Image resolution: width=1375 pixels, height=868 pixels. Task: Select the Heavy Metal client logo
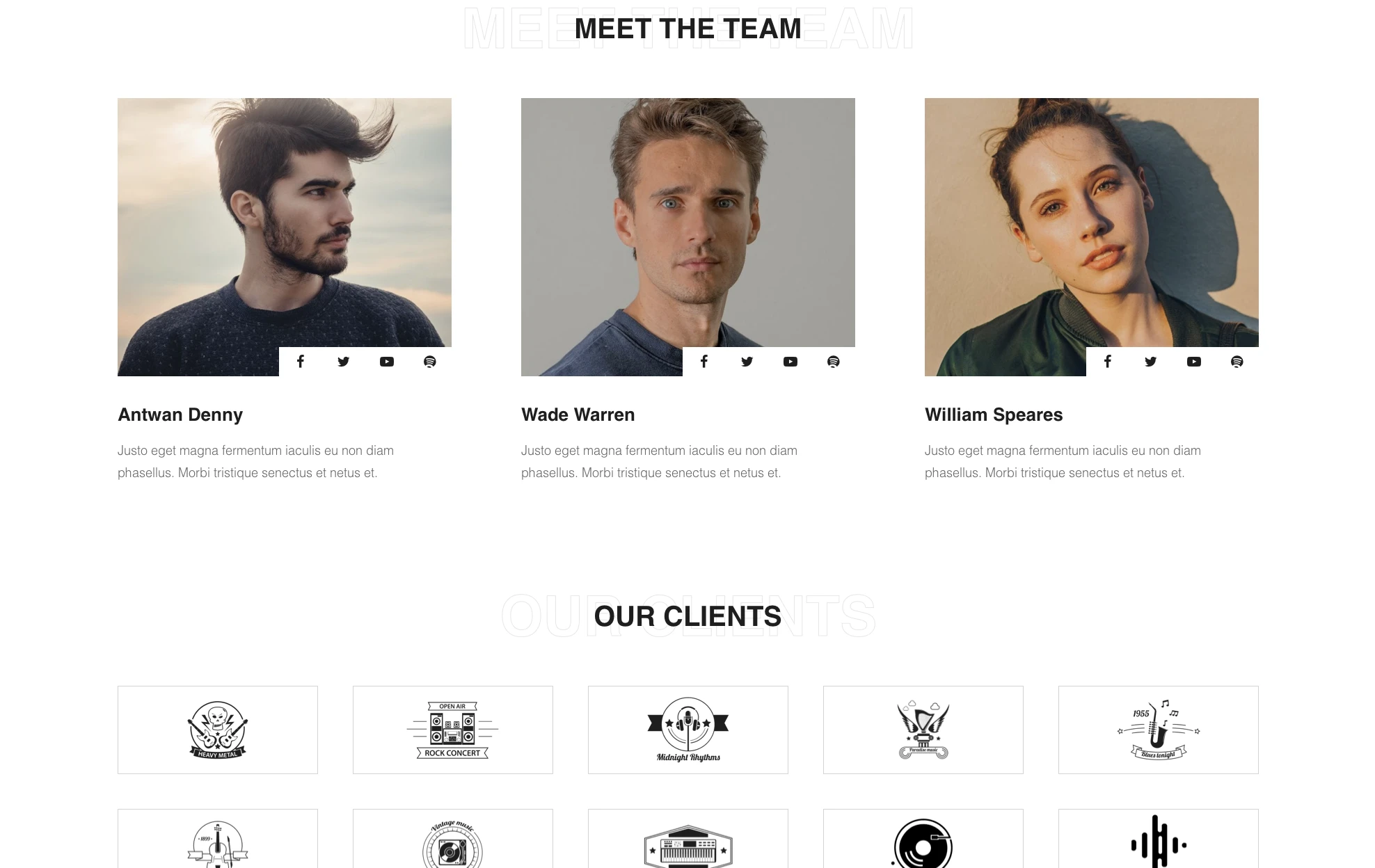tap(218, 730)
